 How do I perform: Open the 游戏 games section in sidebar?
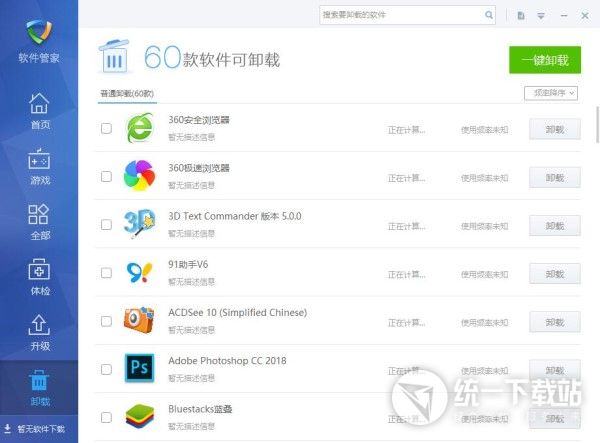pyautogui.click(x=39, y=167)
